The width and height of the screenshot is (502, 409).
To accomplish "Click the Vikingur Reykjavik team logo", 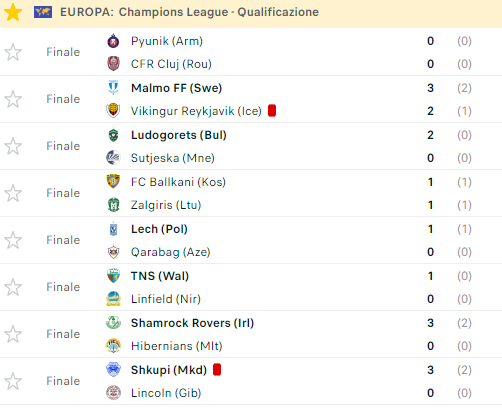I will pyautogui.click(x=113, y=111).
